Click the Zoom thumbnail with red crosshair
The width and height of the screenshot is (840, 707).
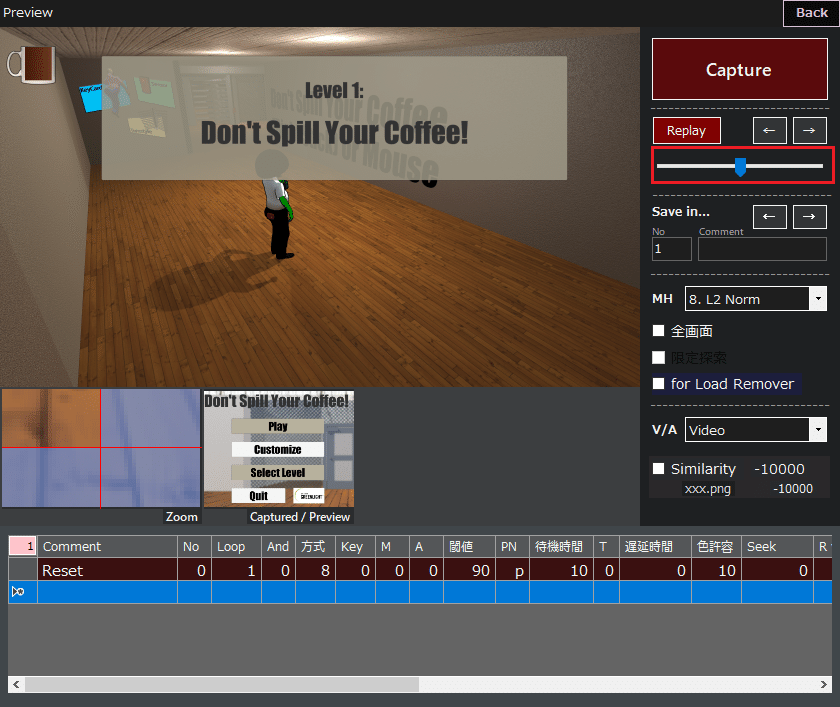coord(101,448)
